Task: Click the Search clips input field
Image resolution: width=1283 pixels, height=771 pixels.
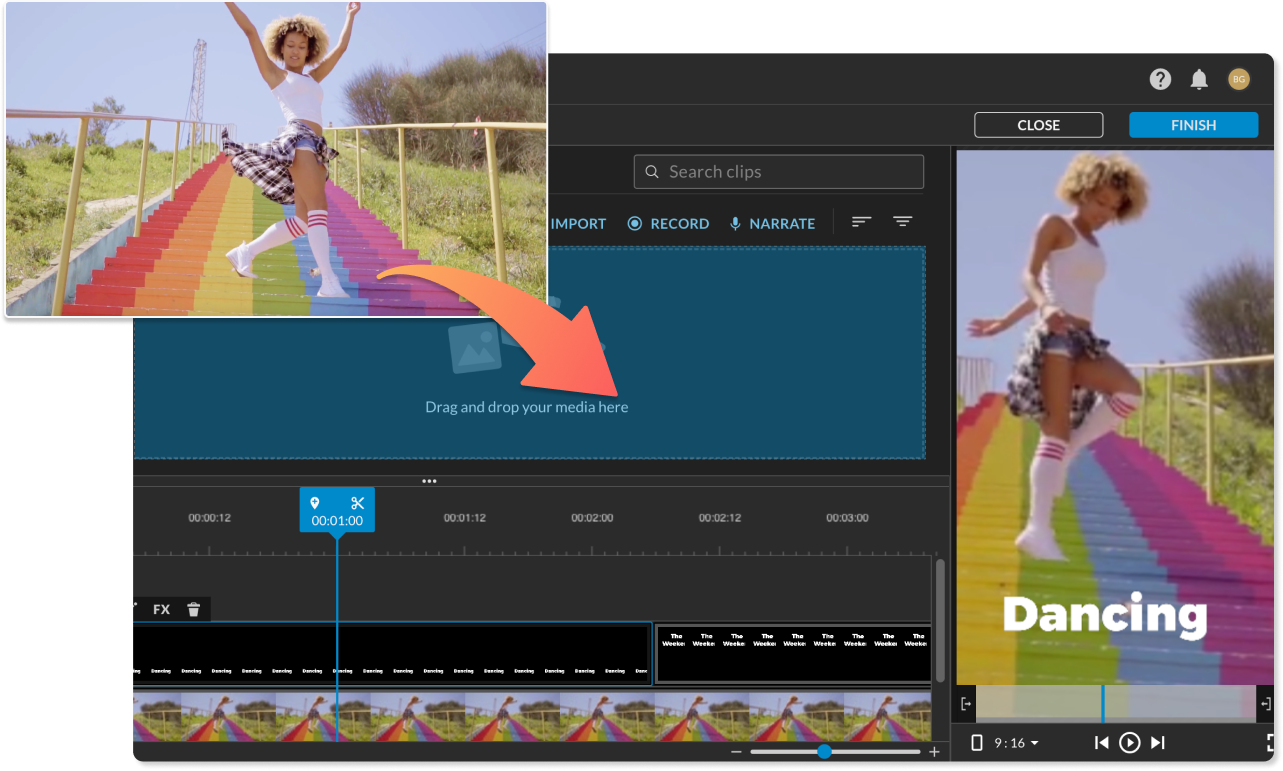Action: pos(780,172)
